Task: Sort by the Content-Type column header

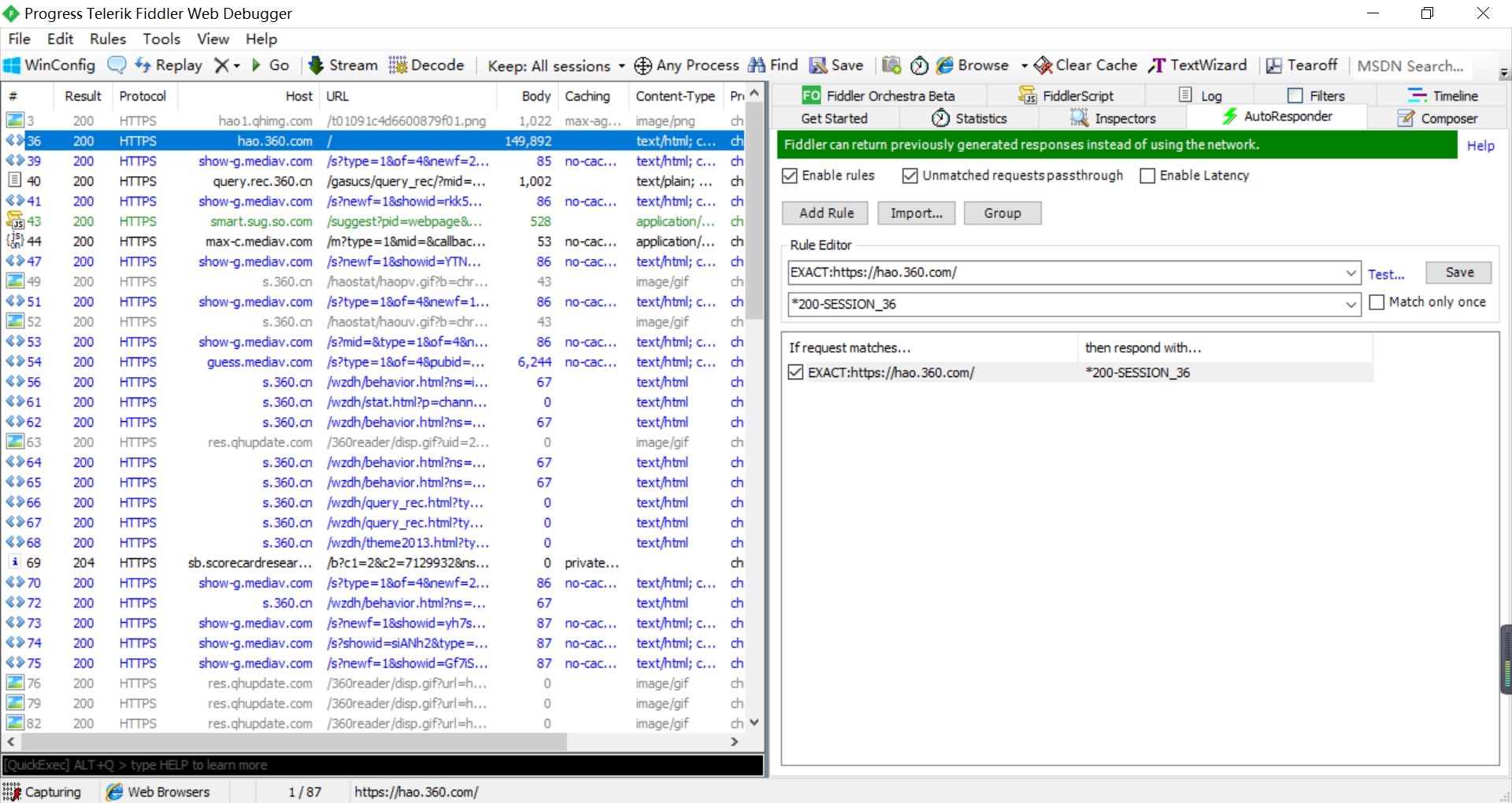Action: pos(675,96)
